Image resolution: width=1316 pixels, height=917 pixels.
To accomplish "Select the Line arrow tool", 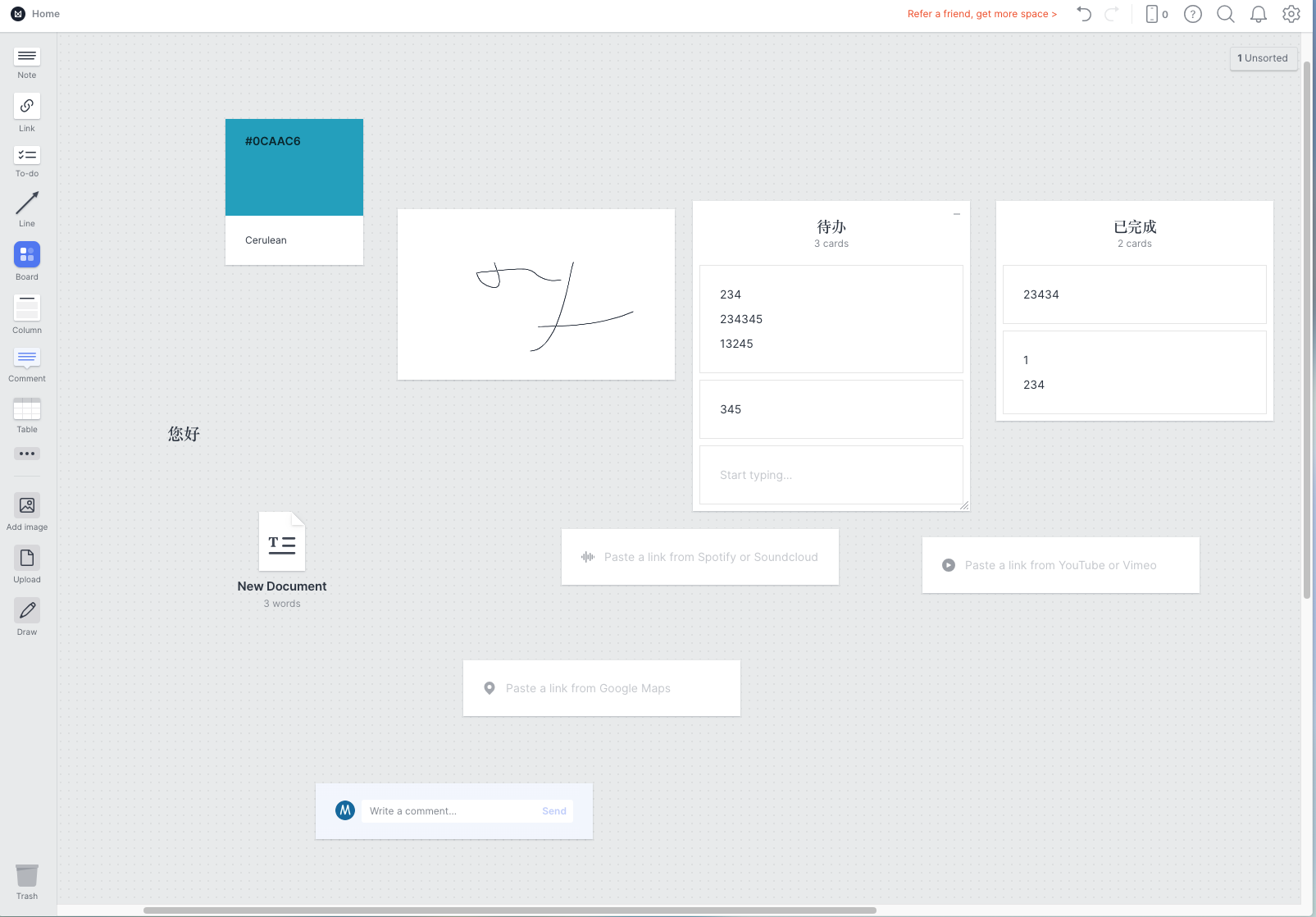I will 27,203.
